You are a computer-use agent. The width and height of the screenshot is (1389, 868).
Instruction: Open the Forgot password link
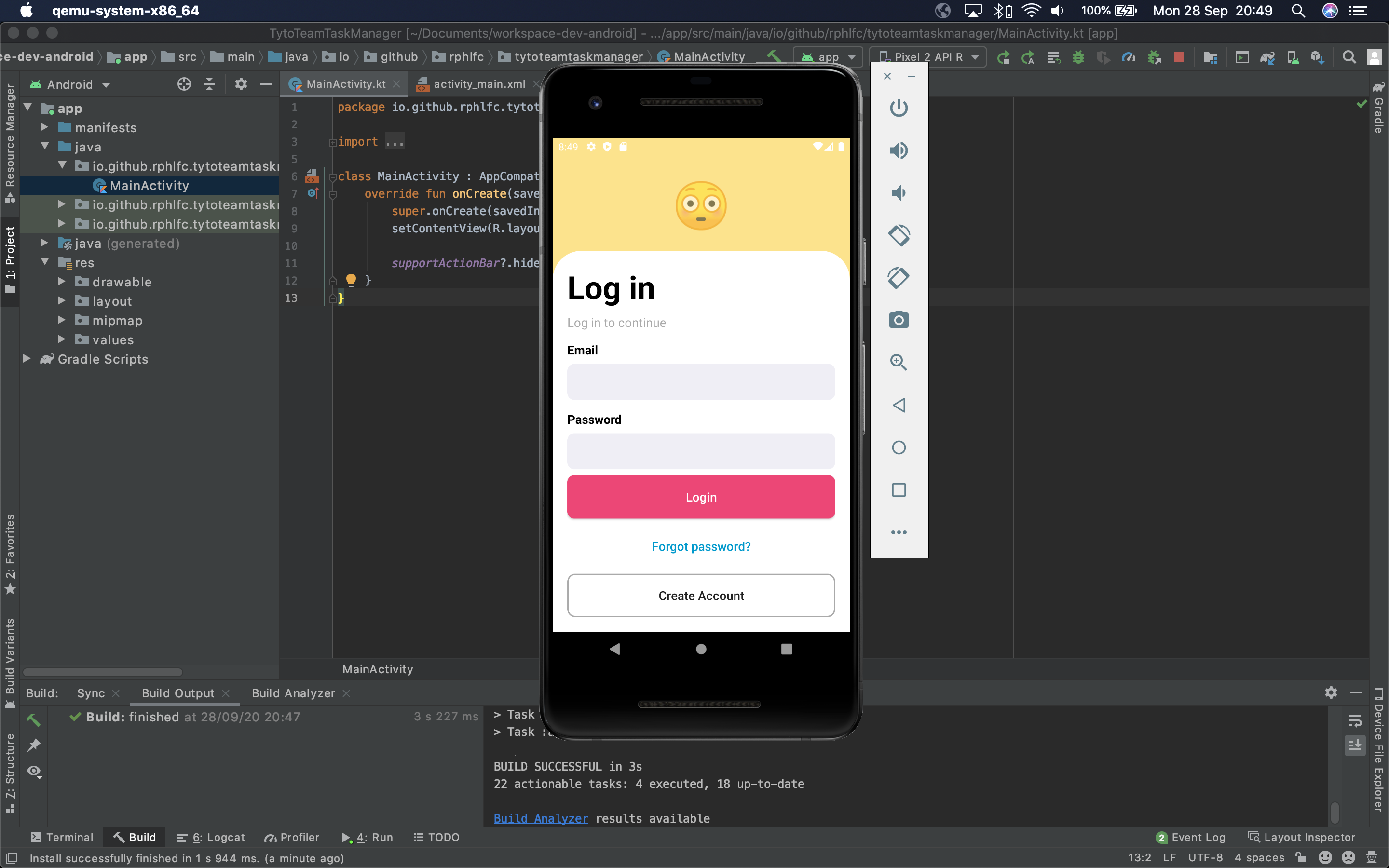pyautogui.click(x=700, y=546)
